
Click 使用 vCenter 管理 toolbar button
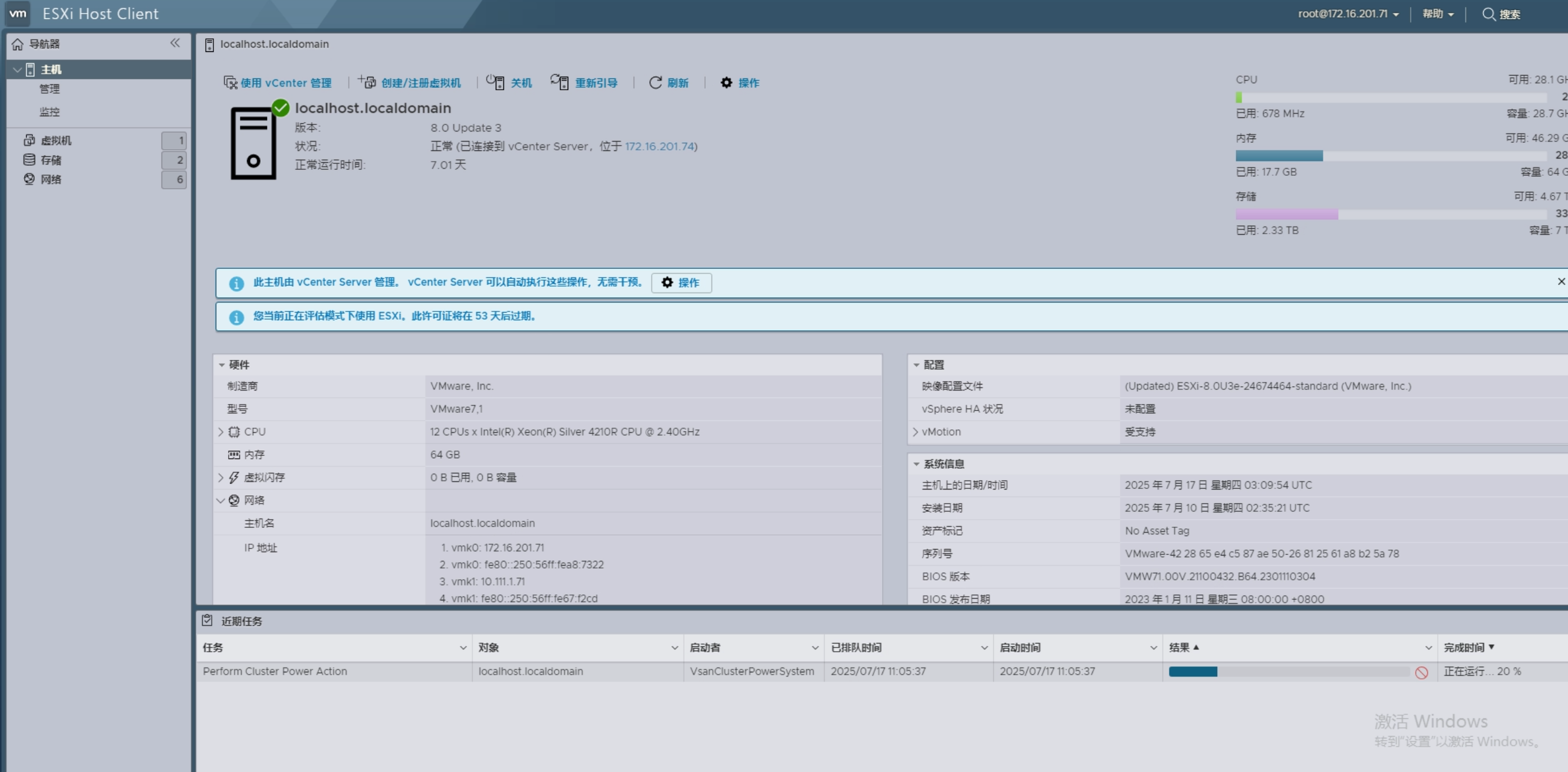click(x=278, y=83)
